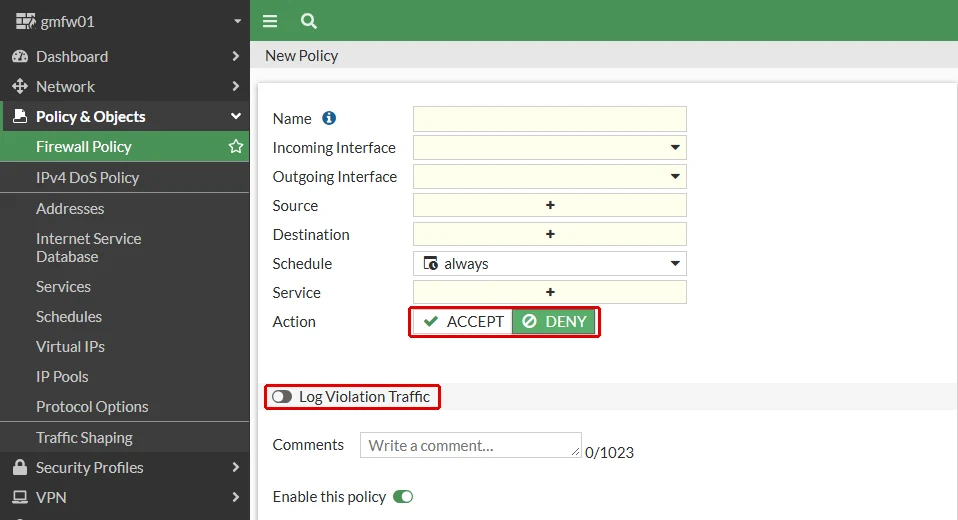Click the Dashboard gauge icon
The width and height of the screenshot is (958, 520).
[x=20, y=56]
